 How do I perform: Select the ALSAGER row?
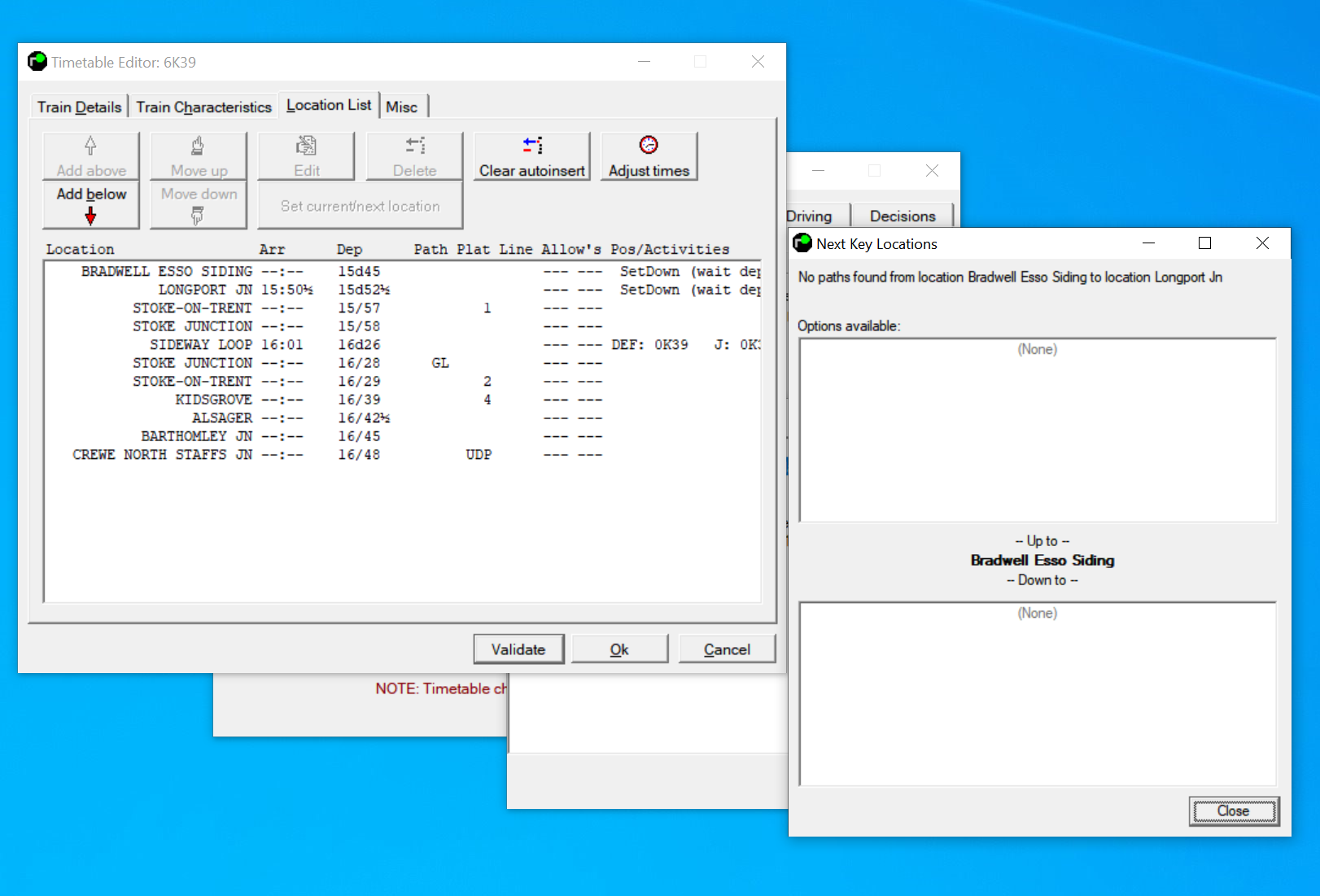[403, 417]
